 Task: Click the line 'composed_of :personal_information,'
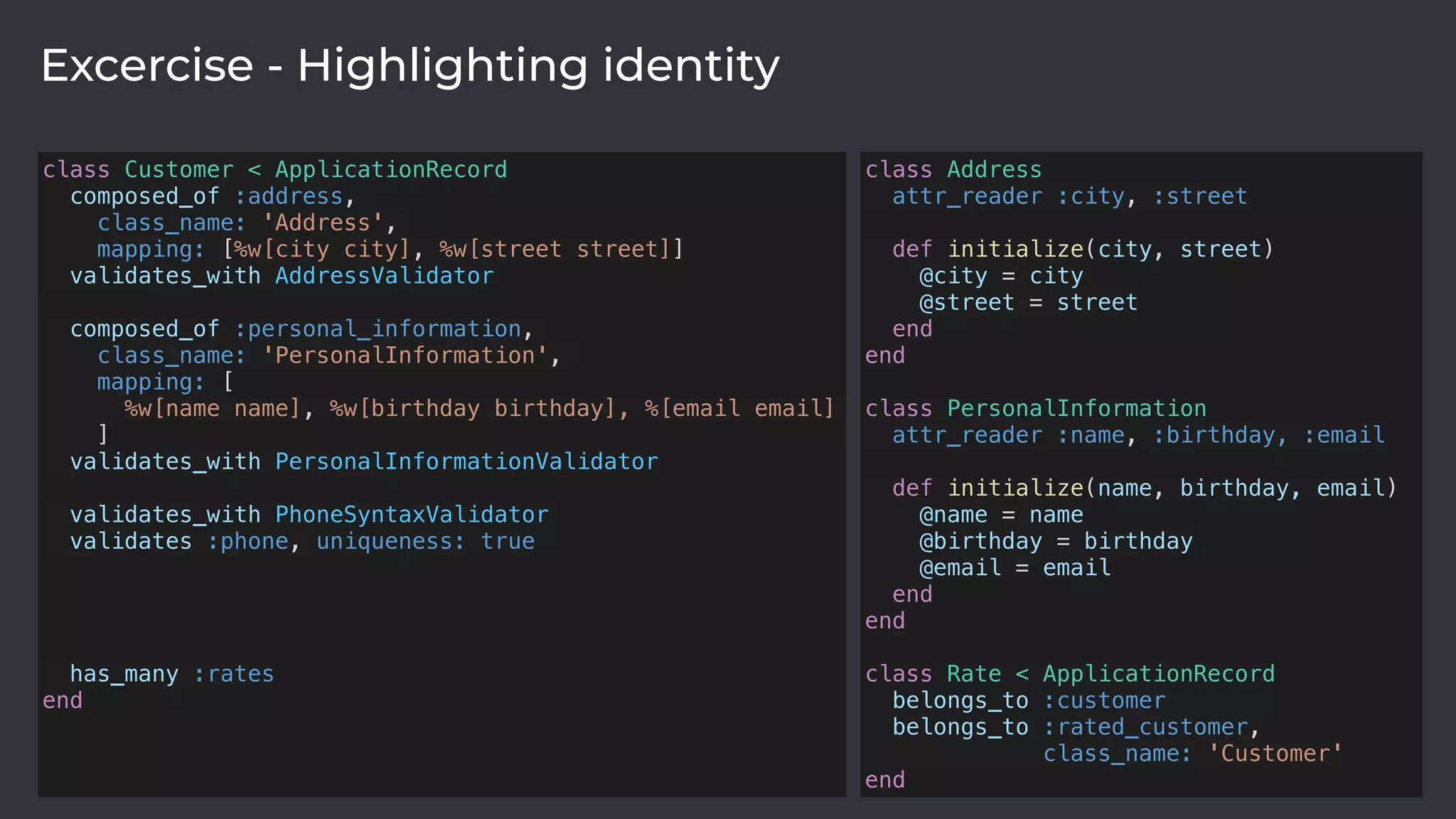click(x=302, y=329)
